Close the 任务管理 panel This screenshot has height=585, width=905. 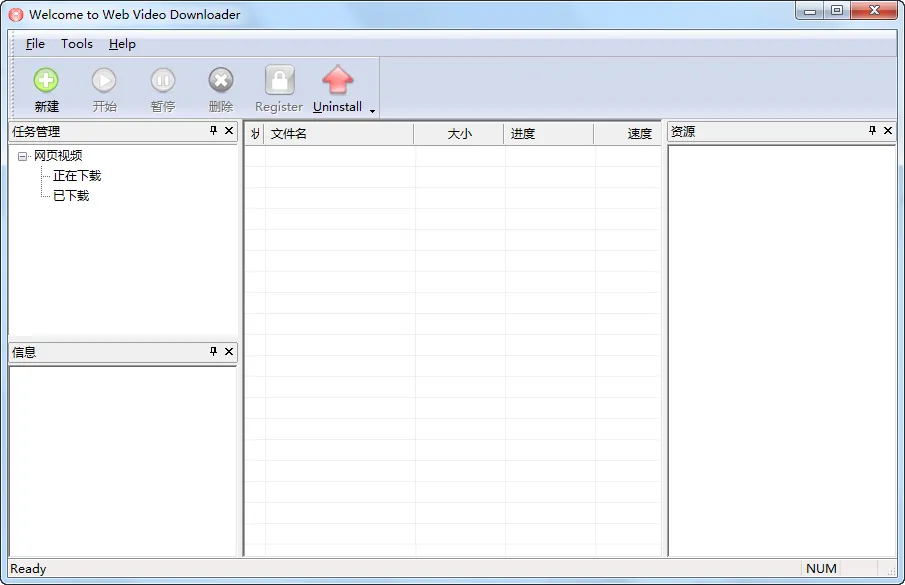pos(229,131)
